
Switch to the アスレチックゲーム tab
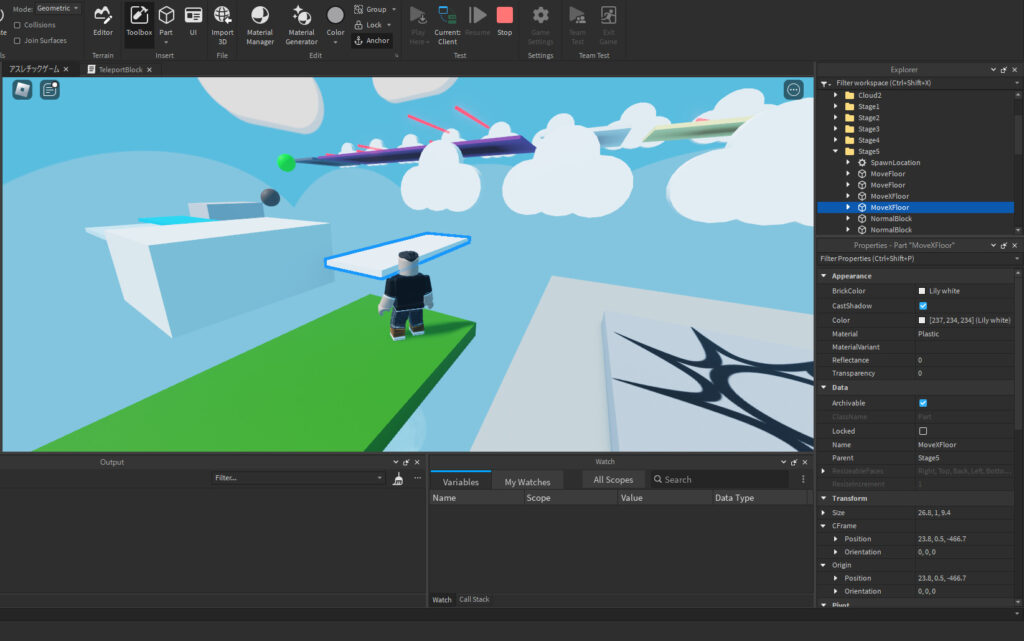[34, 69]
